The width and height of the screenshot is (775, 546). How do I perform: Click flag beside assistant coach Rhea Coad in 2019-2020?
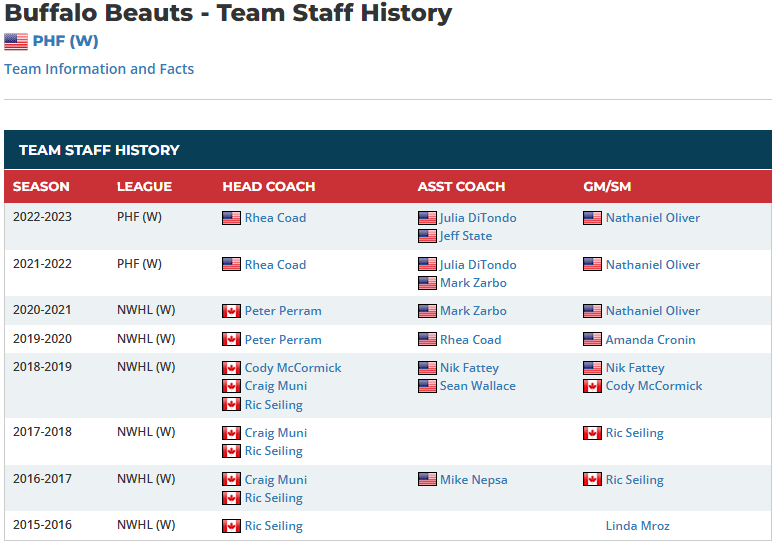click(x=427, y=339)
